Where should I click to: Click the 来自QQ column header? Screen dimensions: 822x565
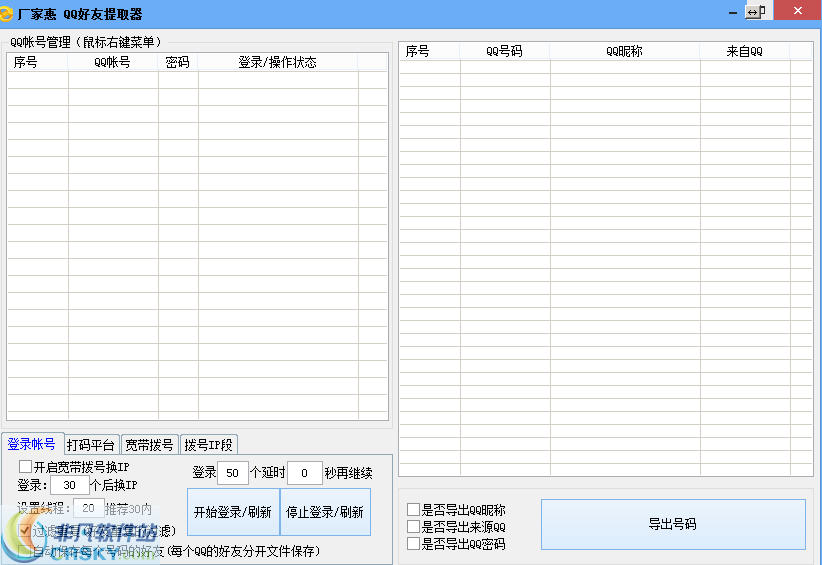[744, 51]
